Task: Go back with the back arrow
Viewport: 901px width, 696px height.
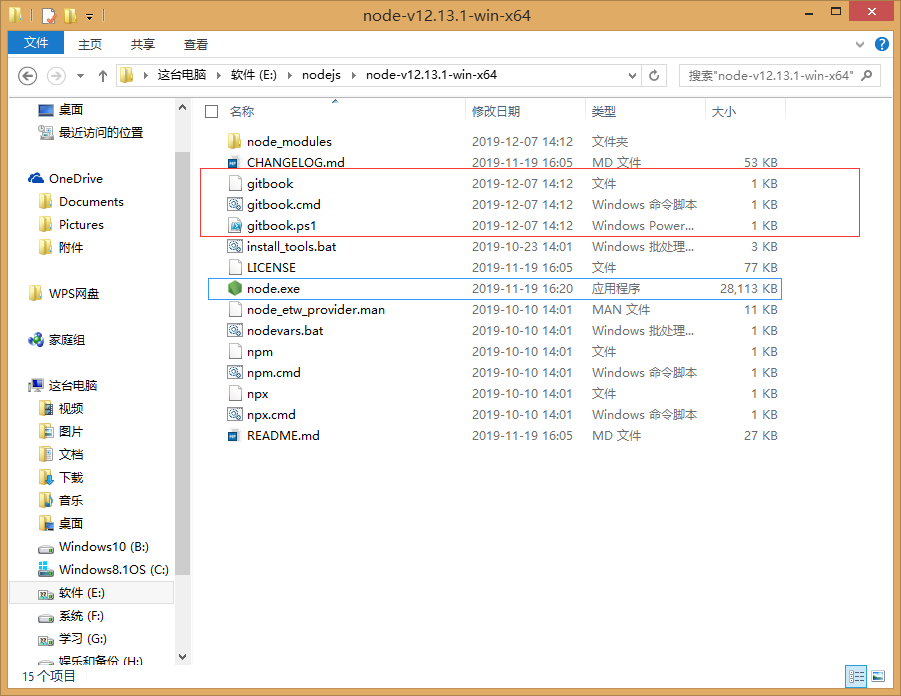Action: 28,76
